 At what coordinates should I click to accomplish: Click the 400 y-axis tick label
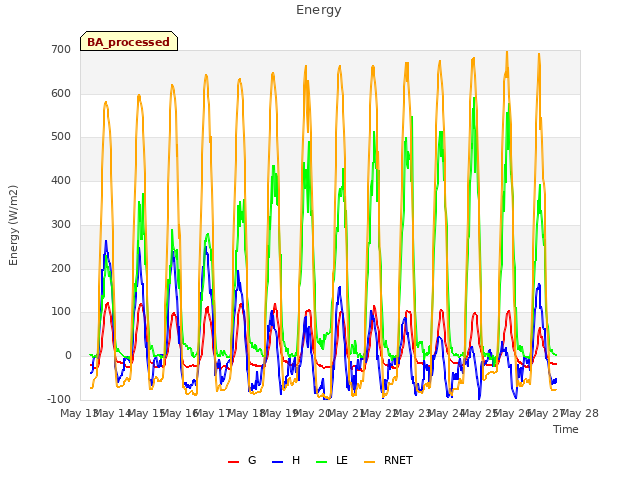[61, 180]
